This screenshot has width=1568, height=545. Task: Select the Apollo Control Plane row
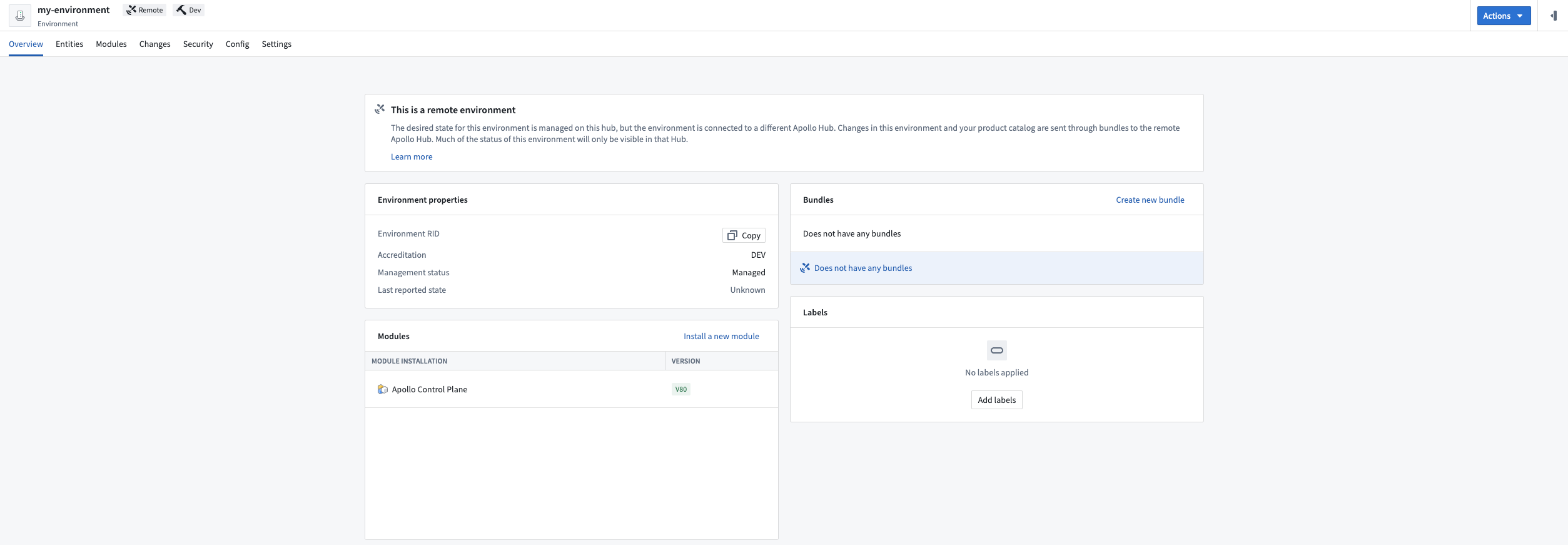tap(572, 389)
